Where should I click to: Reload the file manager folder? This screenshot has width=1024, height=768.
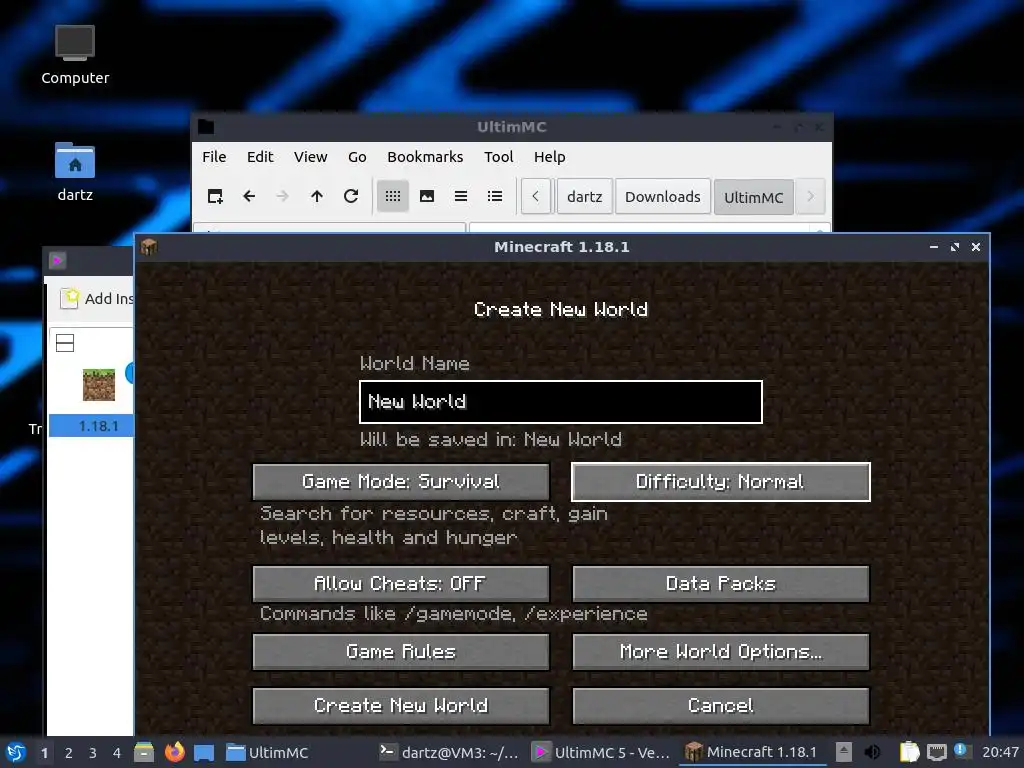351,196
